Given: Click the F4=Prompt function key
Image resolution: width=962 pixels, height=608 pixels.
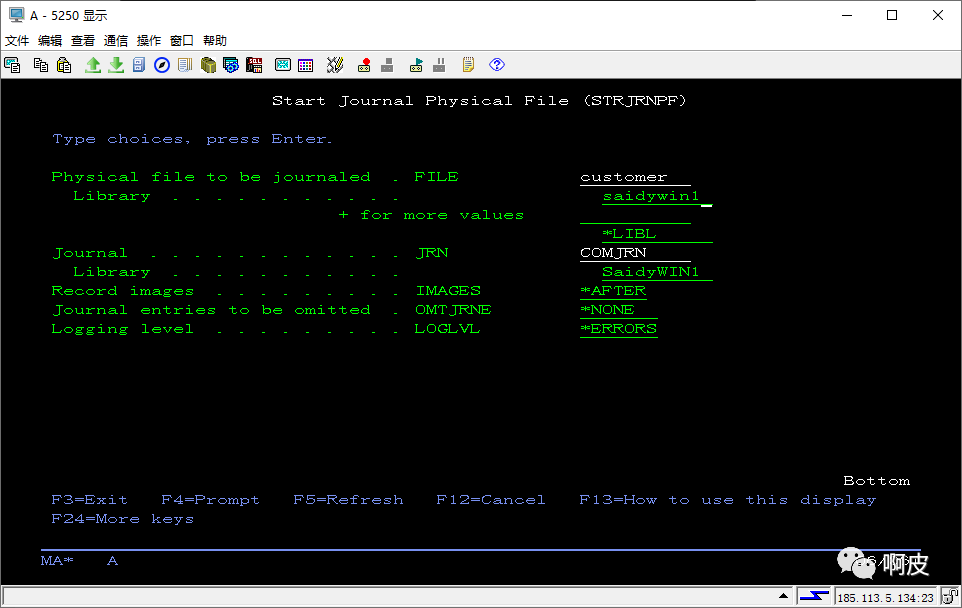Looking at the screenshot, I should click(x=210, y=500).
